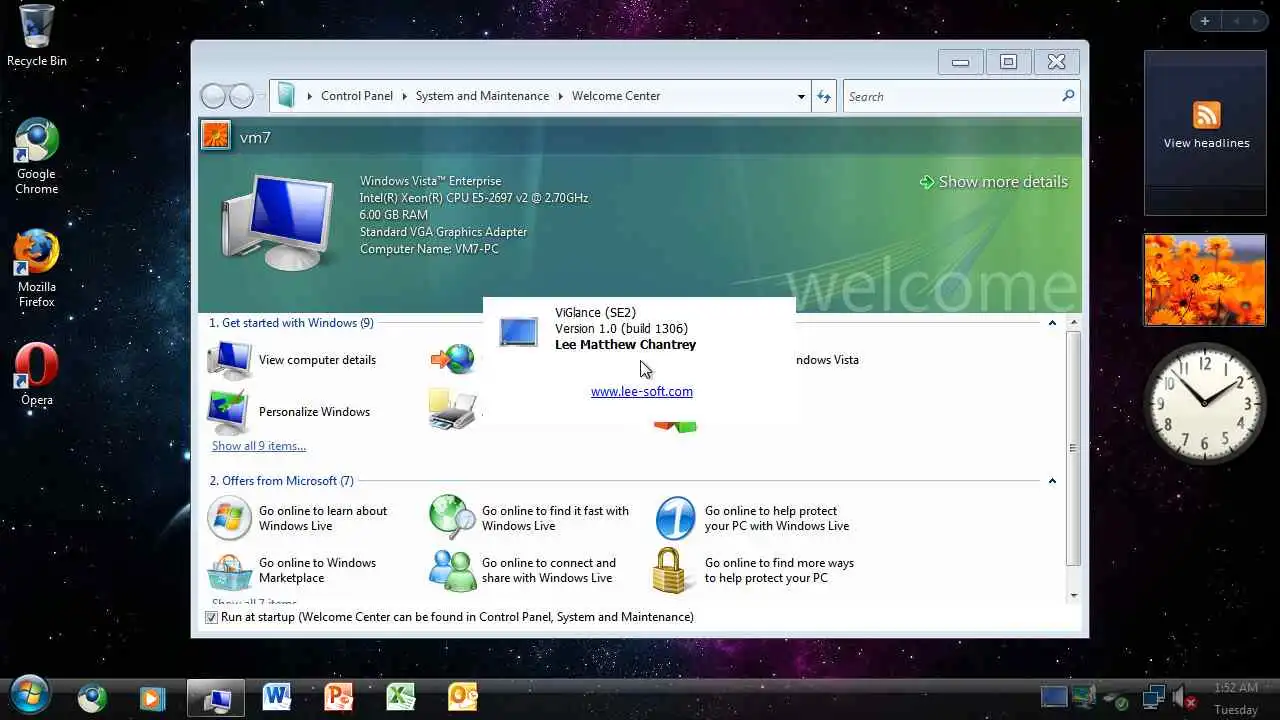Open Excel from the taskbar
1280x720 pixels.
[x=401, y=696]
